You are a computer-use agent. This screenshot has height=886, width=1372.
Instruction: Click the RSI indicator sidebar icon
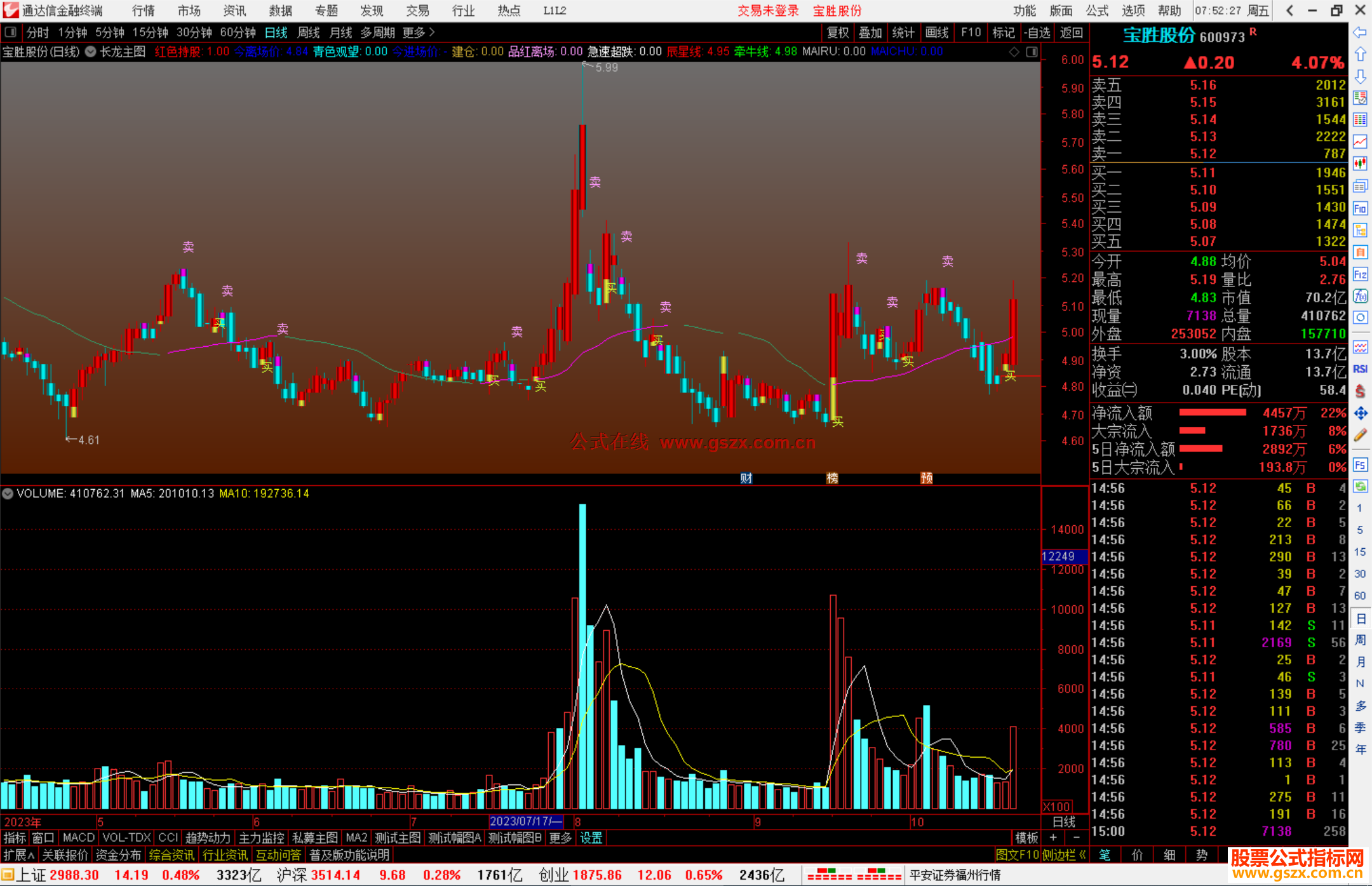point(1360,369)
